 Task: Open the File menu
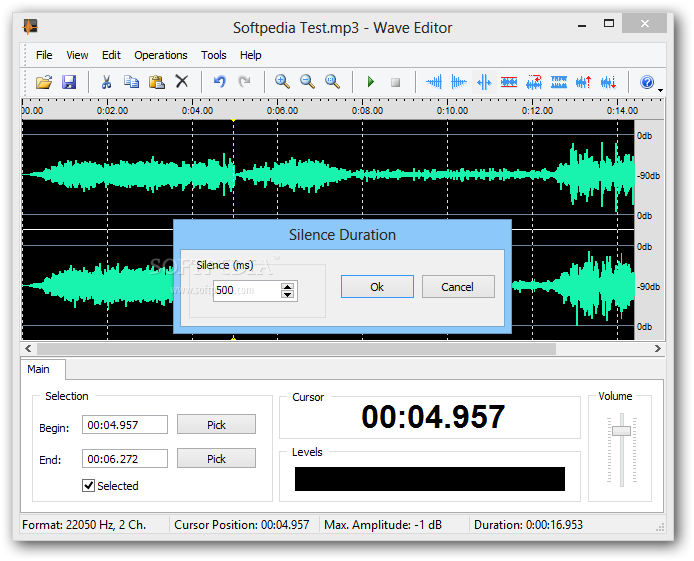pos(44,55)
